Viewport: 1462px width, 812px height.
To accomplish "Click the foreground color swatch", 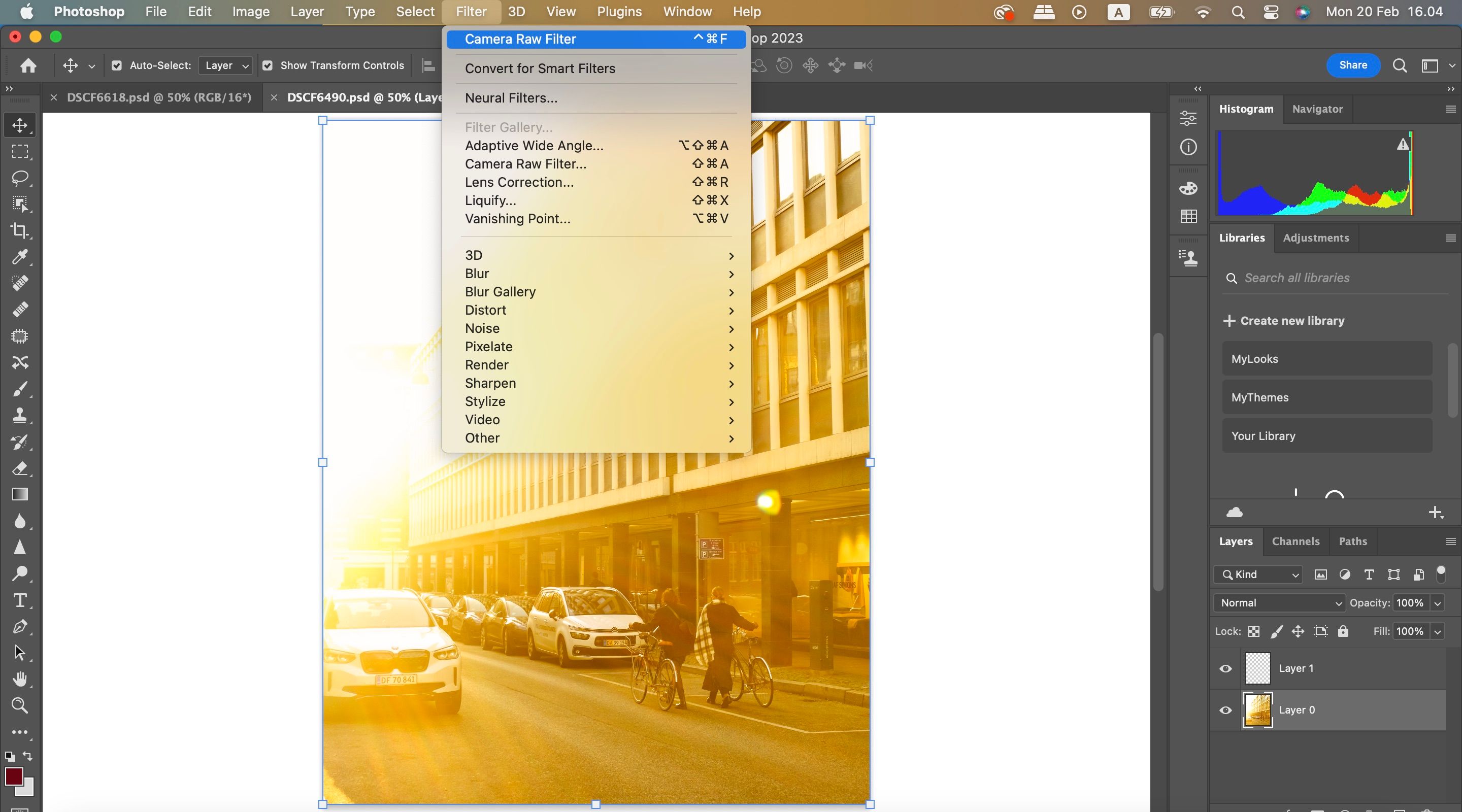I will (15, 777).
